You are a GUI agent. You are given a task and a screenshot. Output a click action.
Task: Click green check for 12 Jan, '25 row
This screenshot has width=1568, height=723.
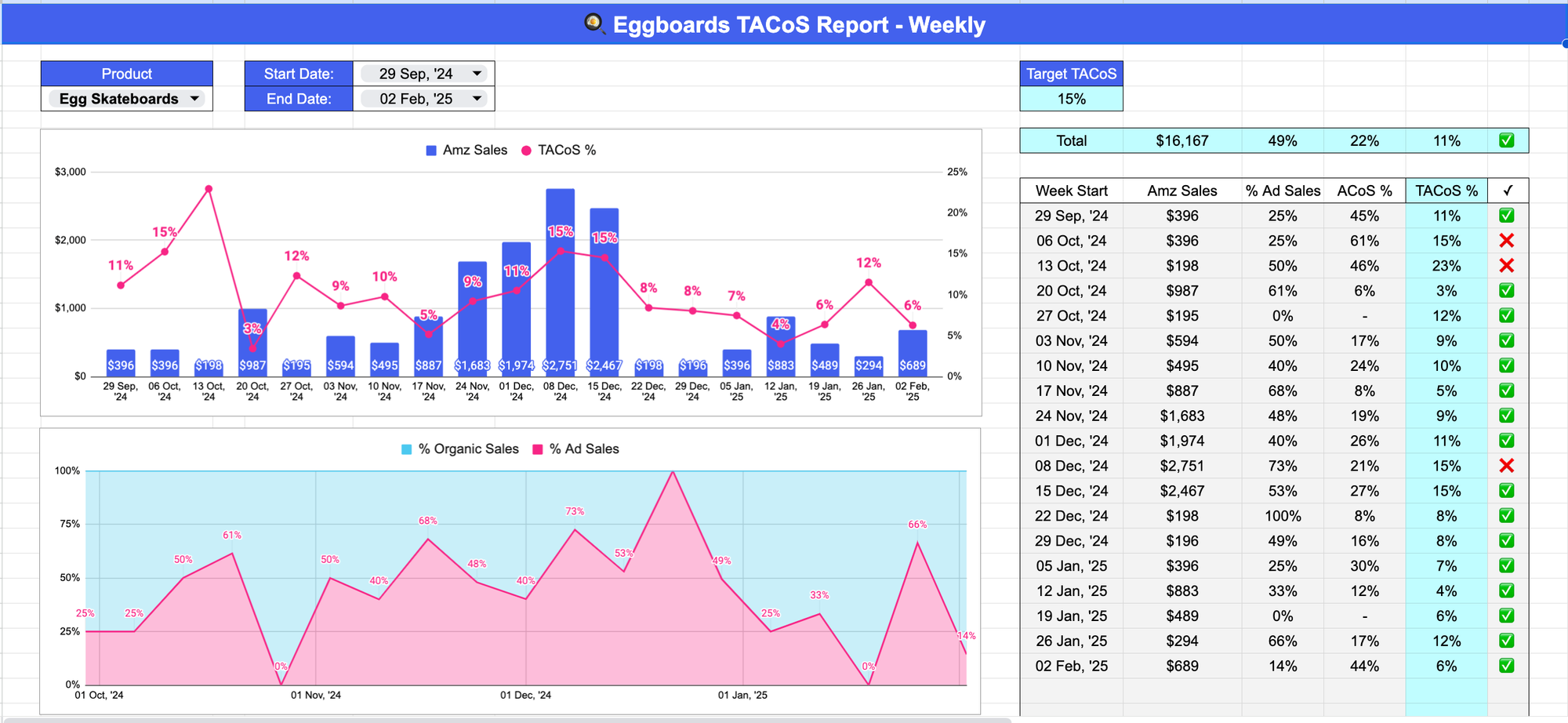(x=1506, y=591)
